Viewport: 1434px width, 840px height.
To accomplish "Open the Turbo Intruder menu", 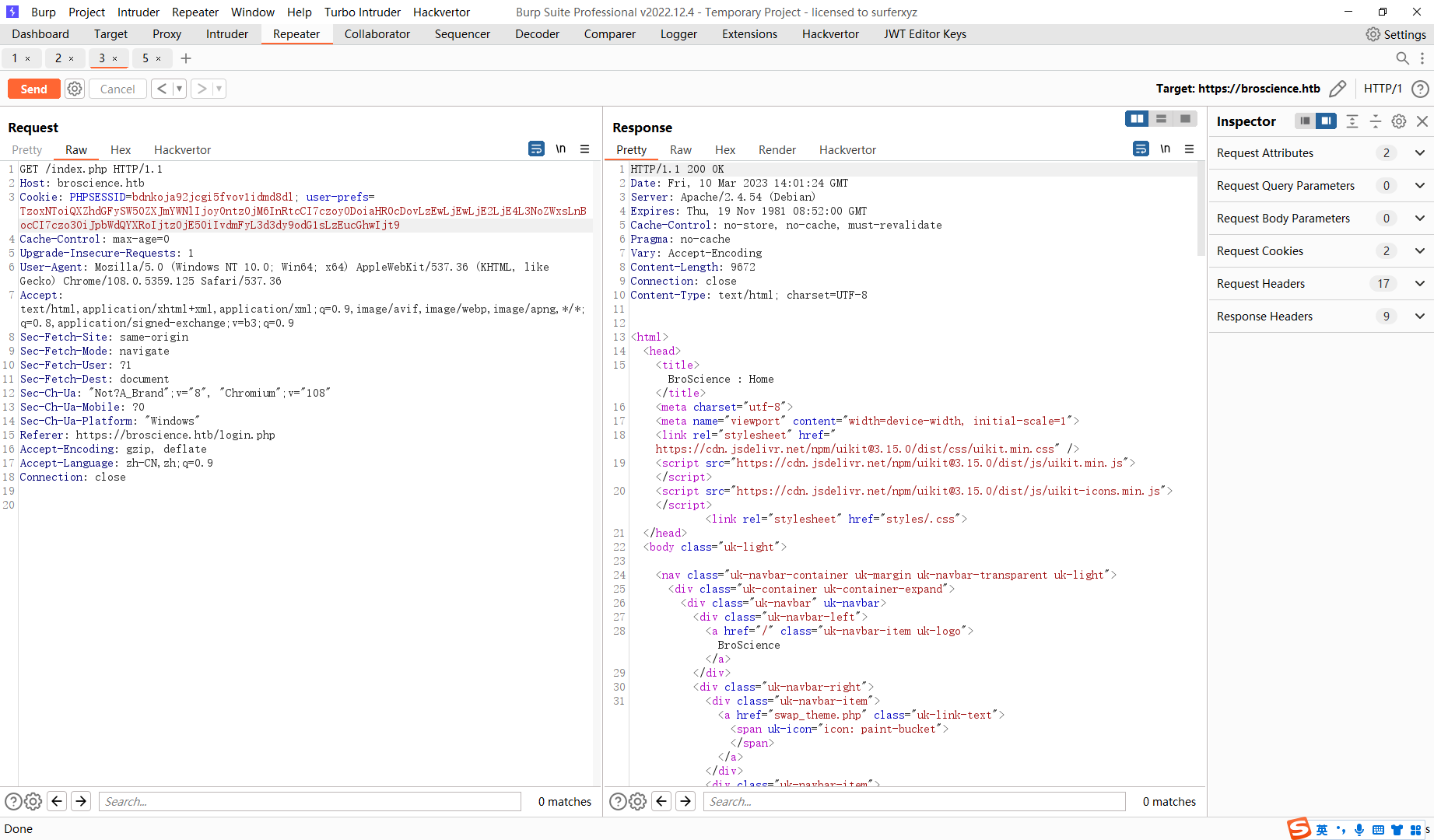I will pyautogui.click(x=363, y=12).
